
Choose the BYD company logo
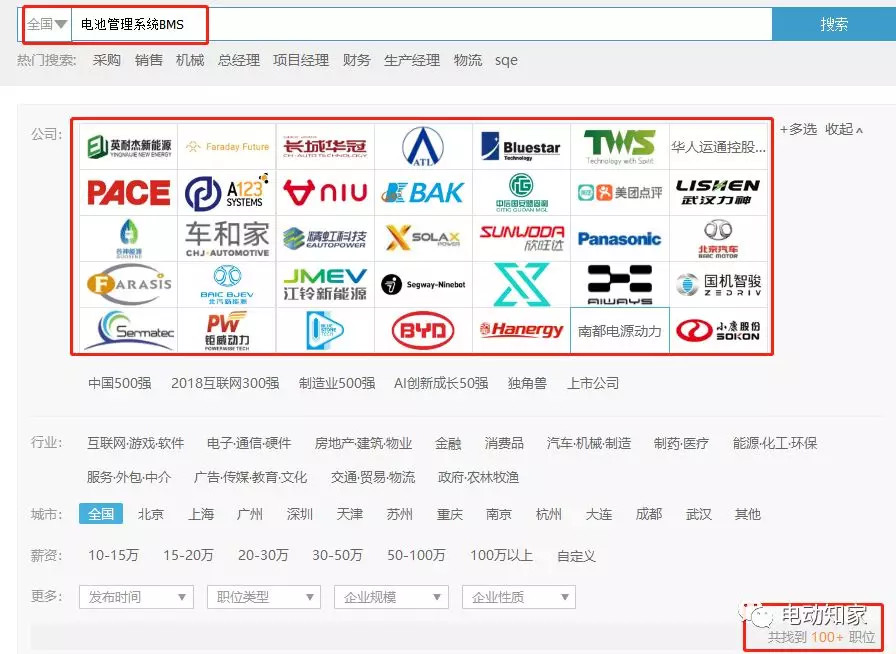coord(423,330)
